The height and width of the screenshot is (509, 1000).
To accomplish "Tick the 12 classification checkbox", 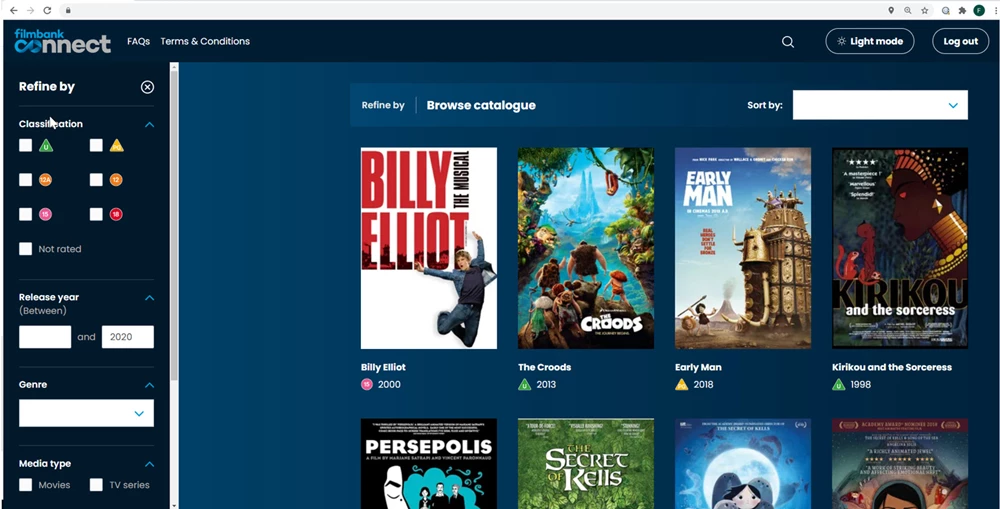I will [96, 180].
